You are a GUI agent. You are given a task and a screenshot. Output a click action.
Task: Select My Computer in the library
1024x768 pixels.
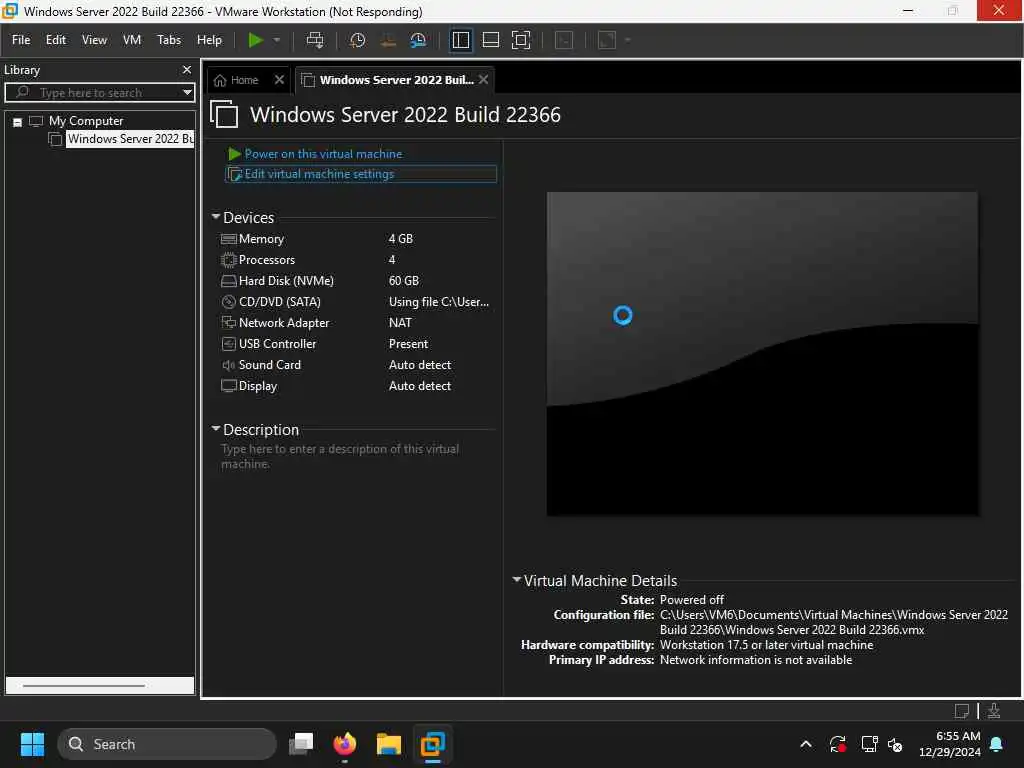[86, 121]
